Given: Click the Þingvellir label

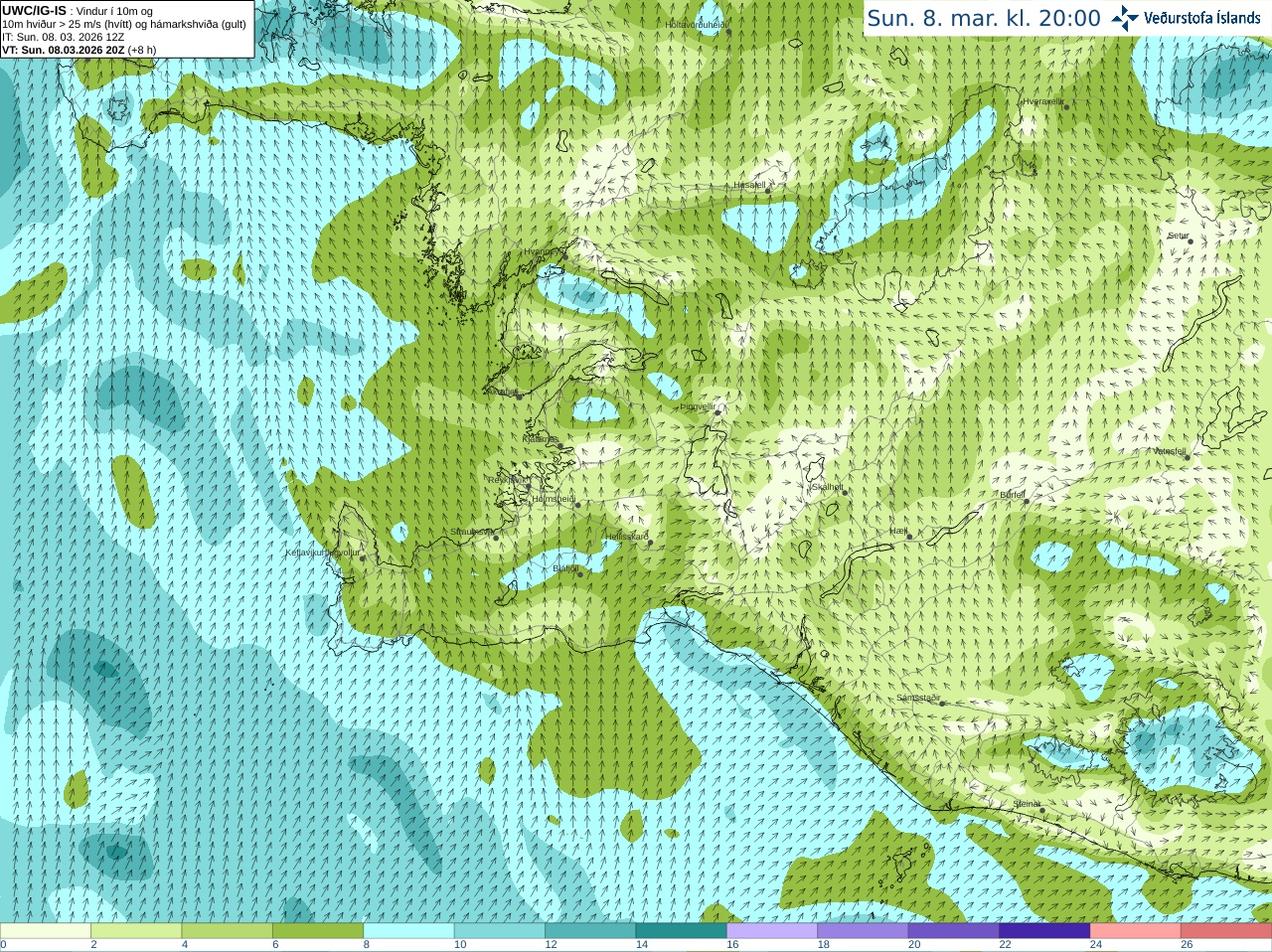Looking at the screenshot, I should tap(698, 406).
